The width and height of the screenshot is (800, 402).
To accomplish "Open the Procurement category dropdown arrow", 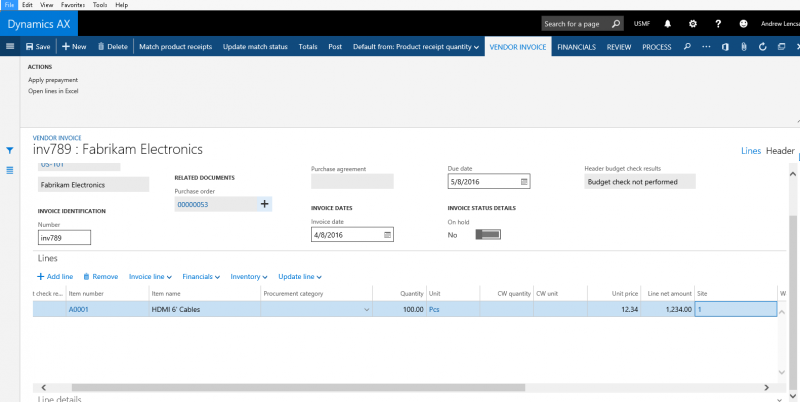I will pos(366,310).
